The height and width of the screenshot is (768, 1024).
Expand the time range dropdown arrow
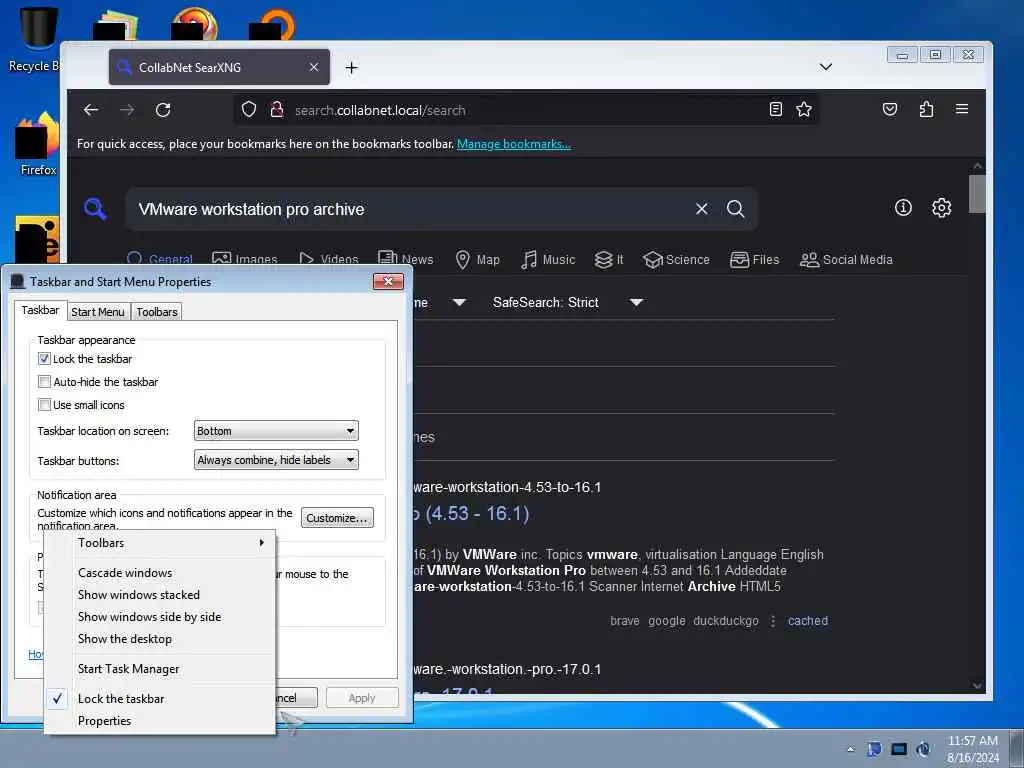click(x=459, y=302)
